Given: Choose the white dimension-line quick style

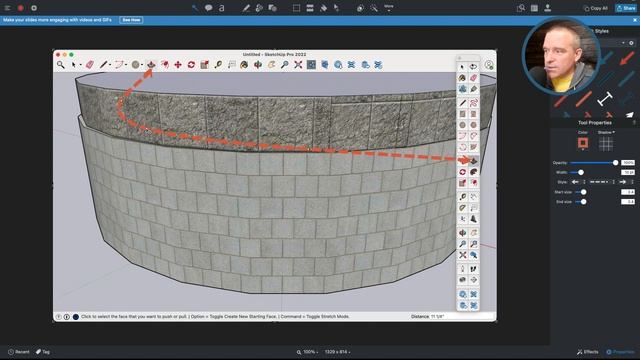Looking at the screenshot, I should click(605, 98).
